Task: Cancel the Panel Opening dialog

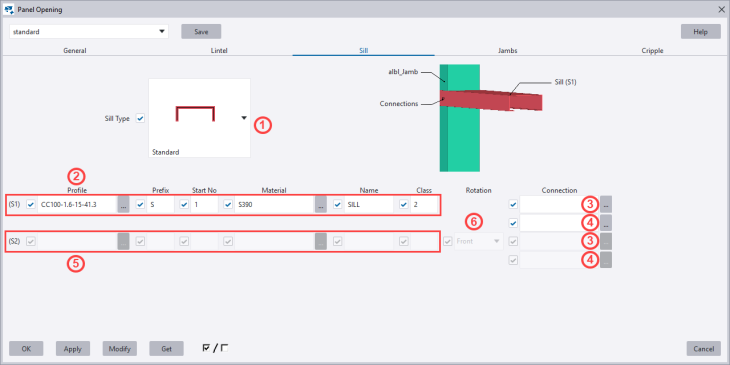Action: tap(703, 348)
